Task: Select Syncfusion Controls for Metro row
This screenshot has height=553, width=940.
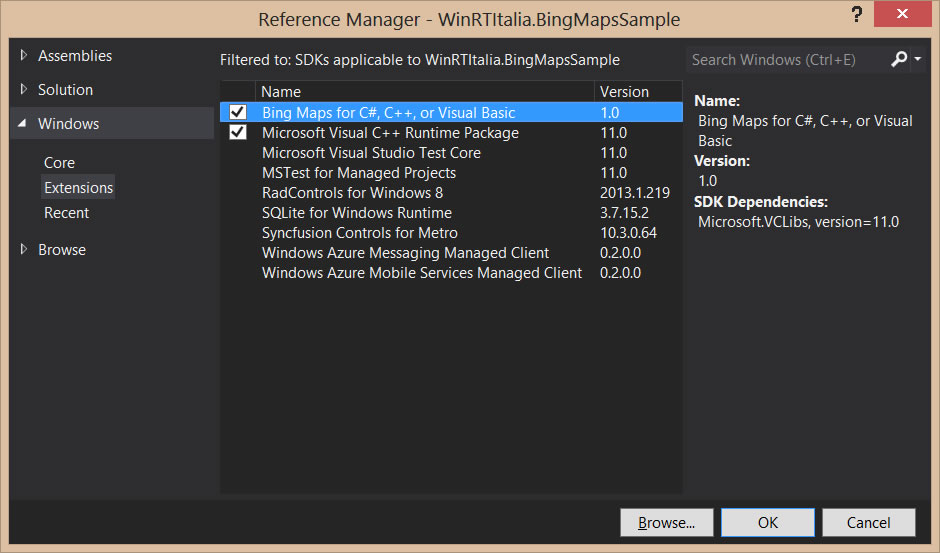Action: [451, 233]
